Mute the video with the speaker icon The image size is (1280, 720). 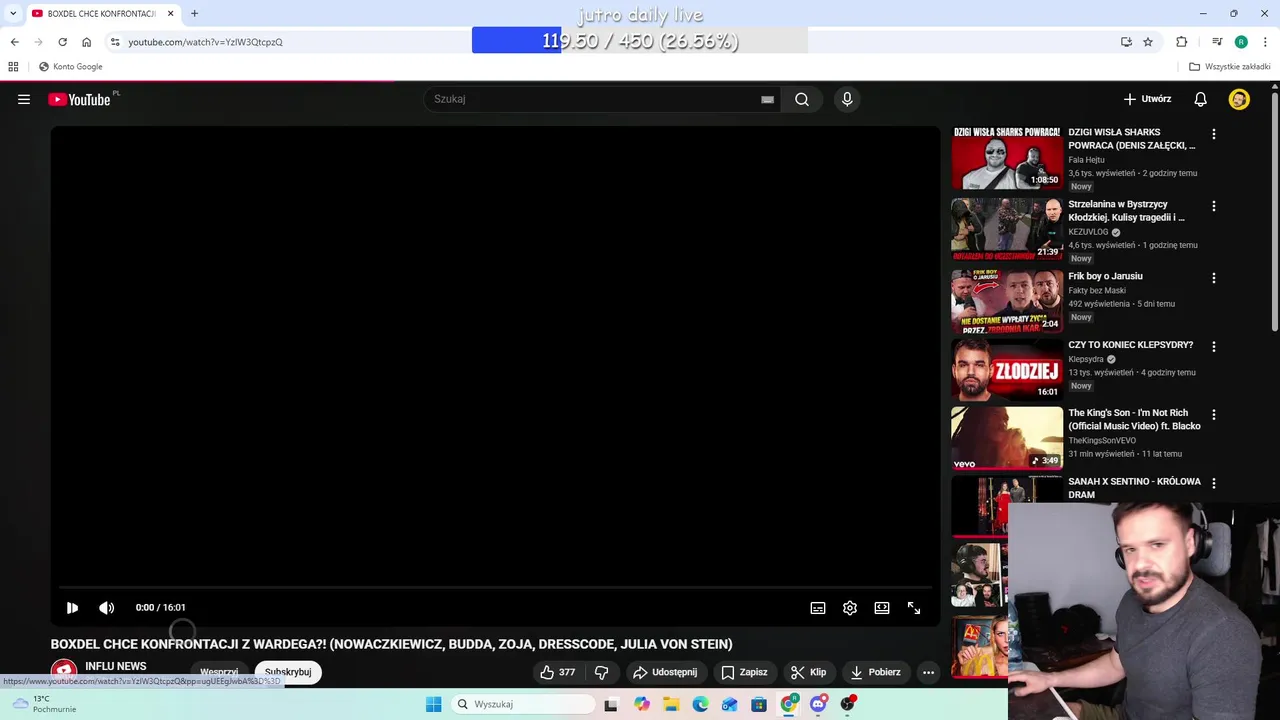point(107,608)
